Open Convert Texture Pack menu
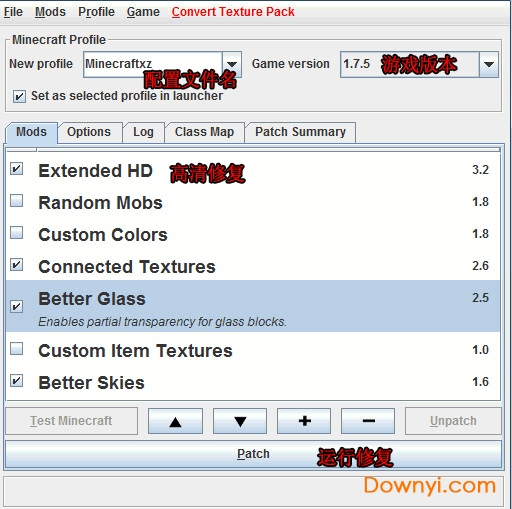Image resolution: width=512 pixels, height=509 pixels. [x=233, y=12]
